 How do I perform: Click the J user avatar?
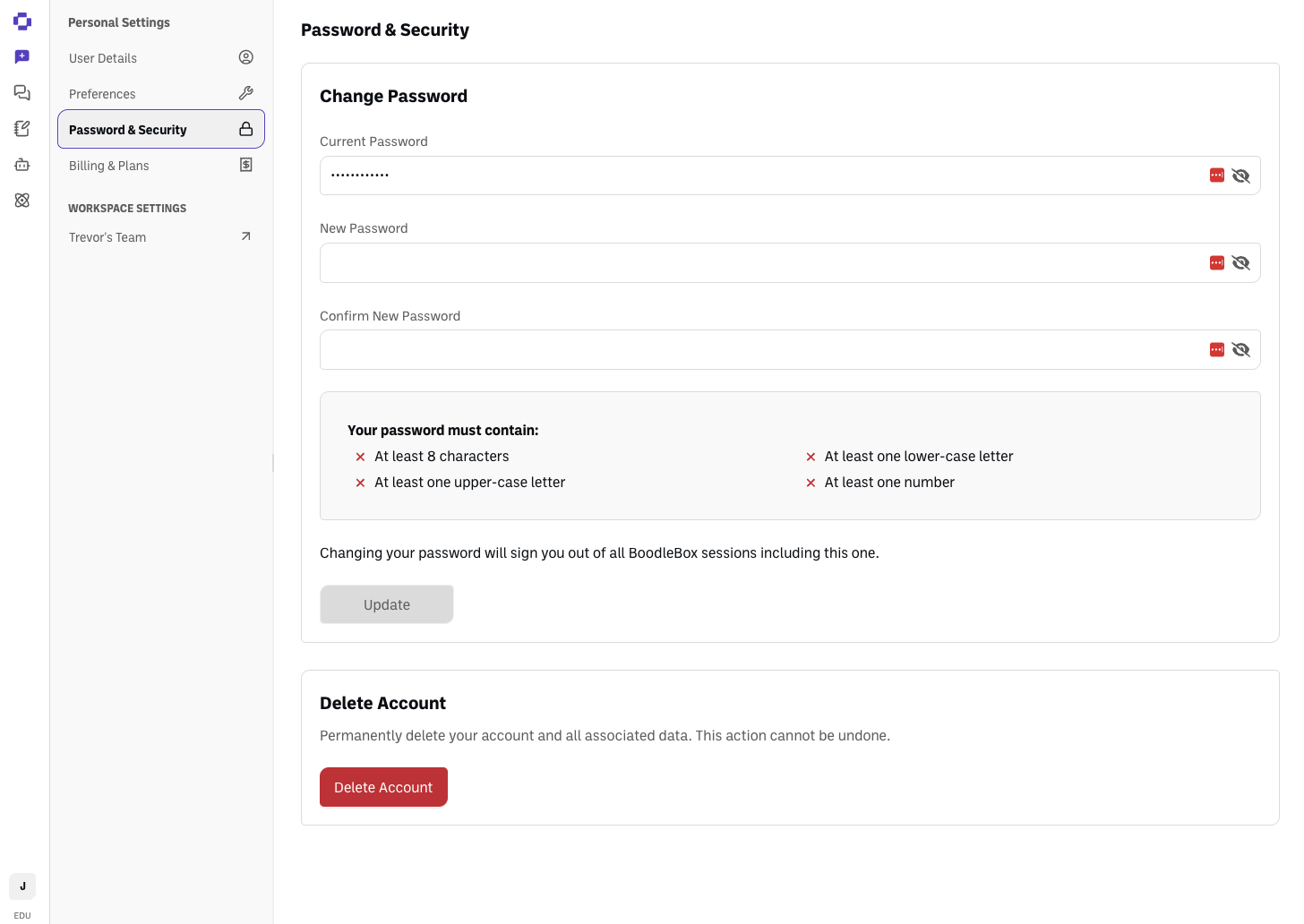coord(22,886)
